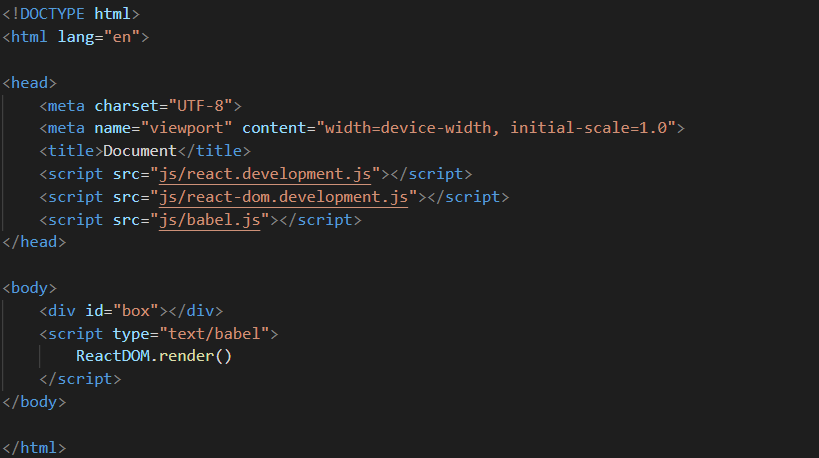
Task: Click the closing body tag
Action: pos(34,402)
